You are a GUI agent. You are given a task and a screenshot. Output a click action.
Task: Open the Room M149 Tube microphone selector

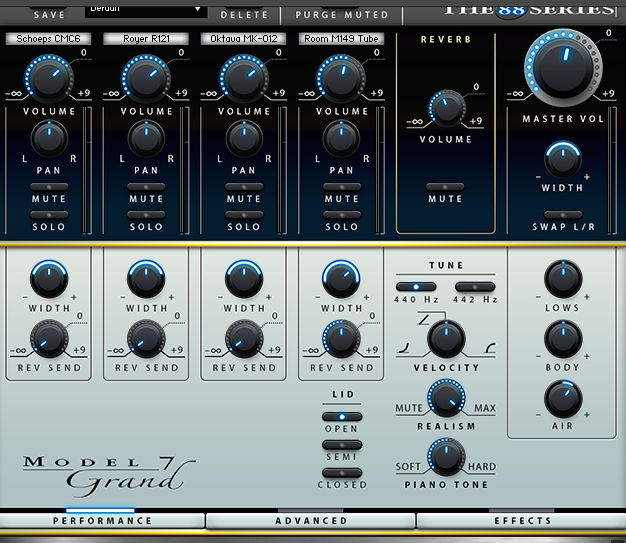click(x=342, y=38)
